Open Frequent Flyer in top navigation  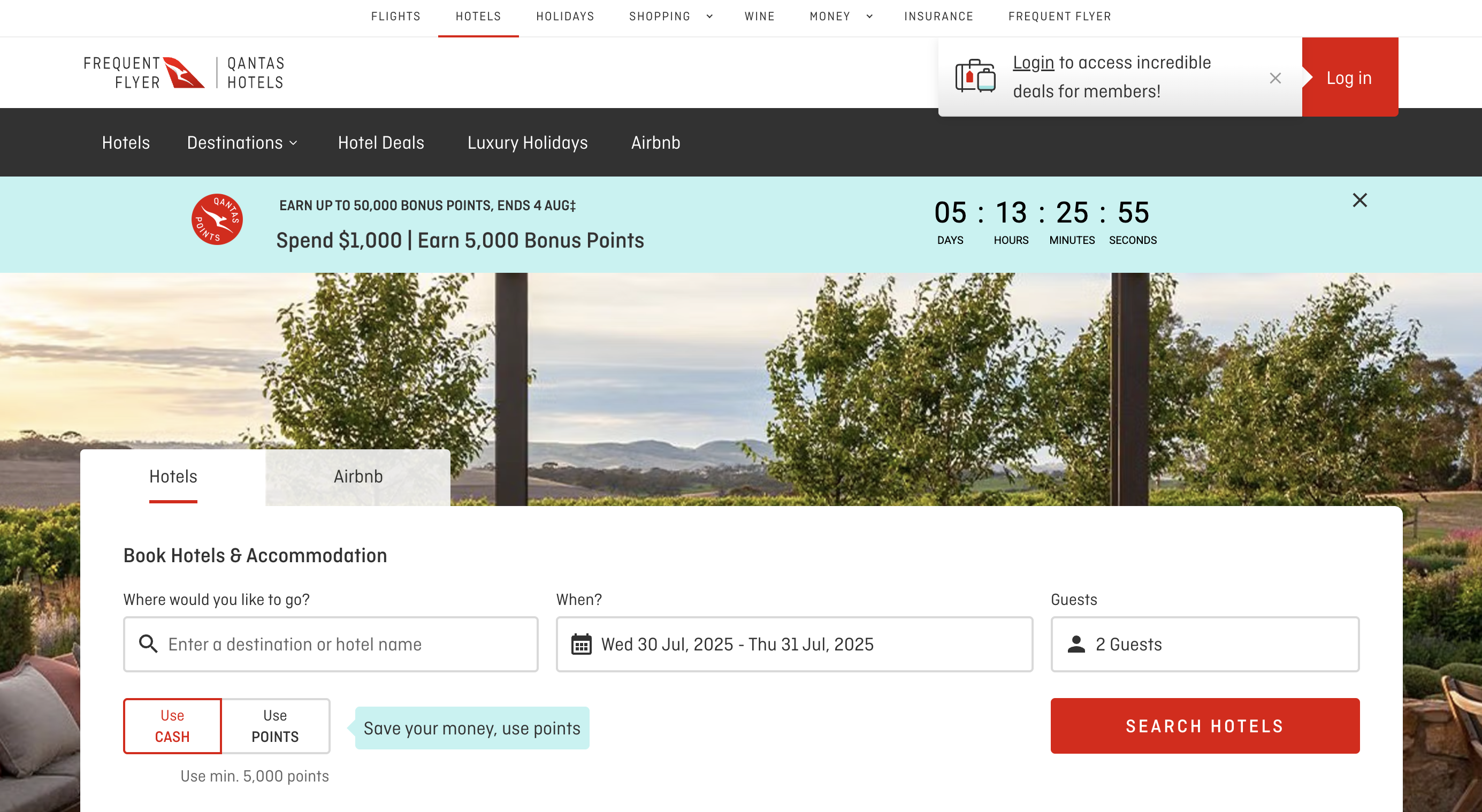[1060, 17]
